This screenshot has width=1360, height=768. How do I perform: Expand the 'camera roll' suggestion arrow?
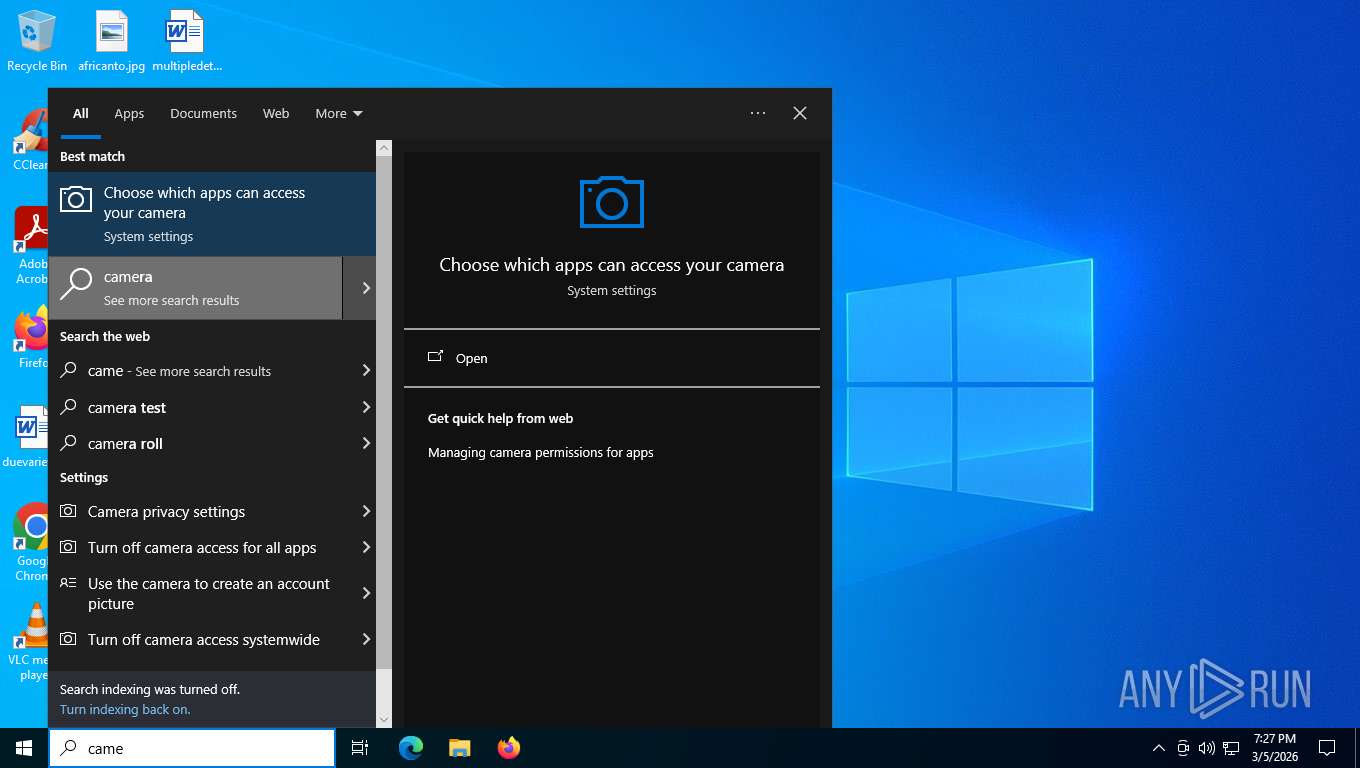pos(366,443)
